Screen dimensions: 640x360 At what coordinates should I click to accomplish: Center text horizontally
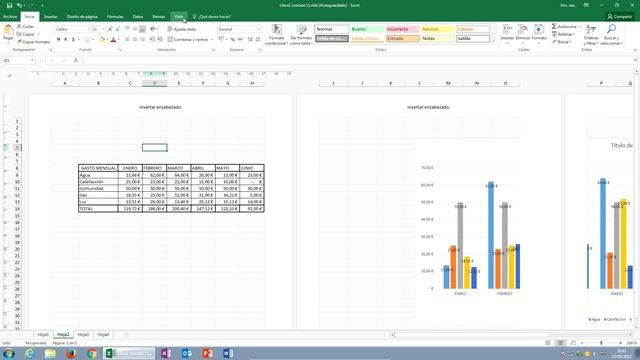pyautogui.click(x=135, y=40)
